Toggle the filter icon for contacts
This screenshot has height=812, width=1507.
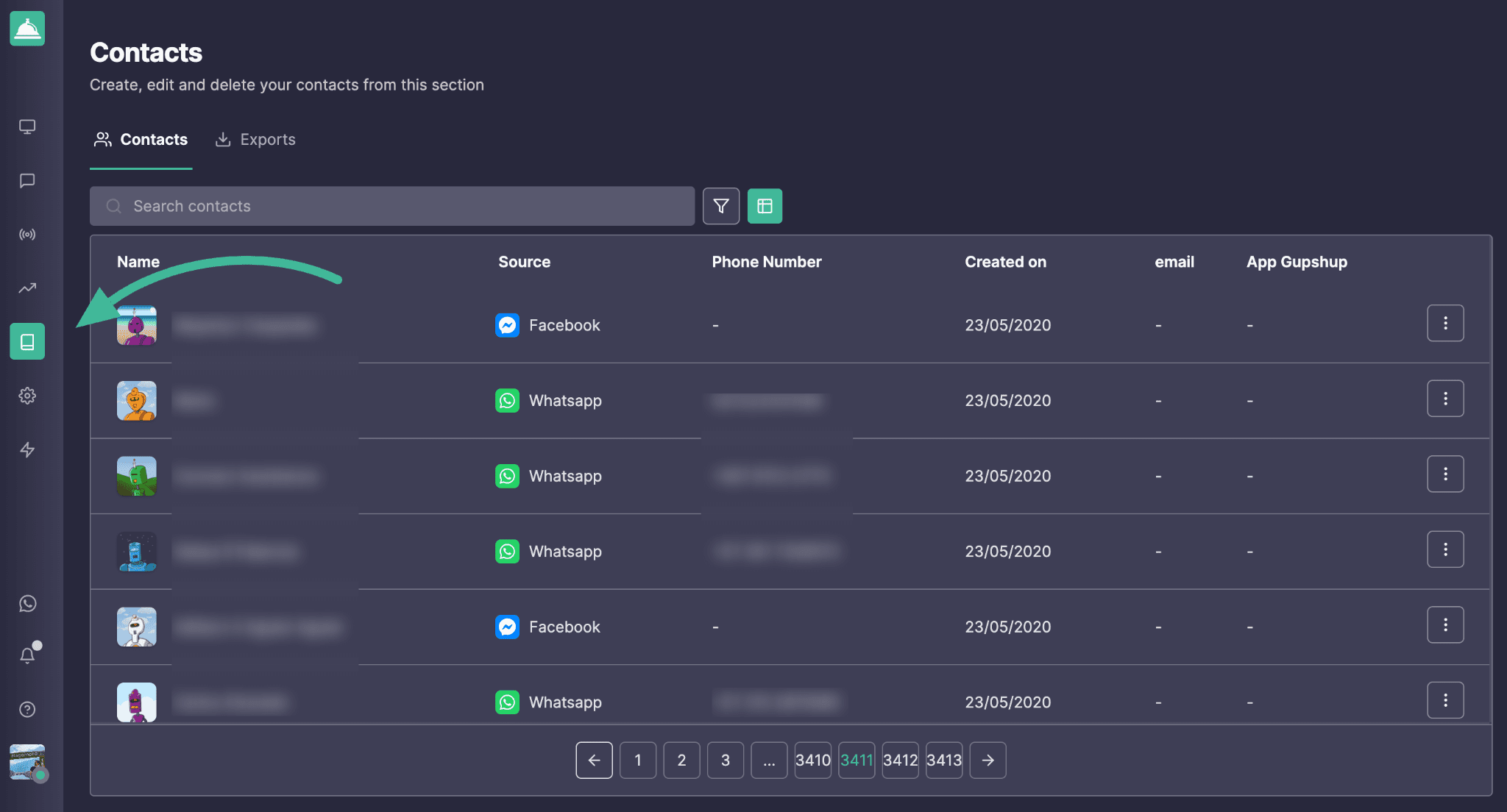[720, 206]
